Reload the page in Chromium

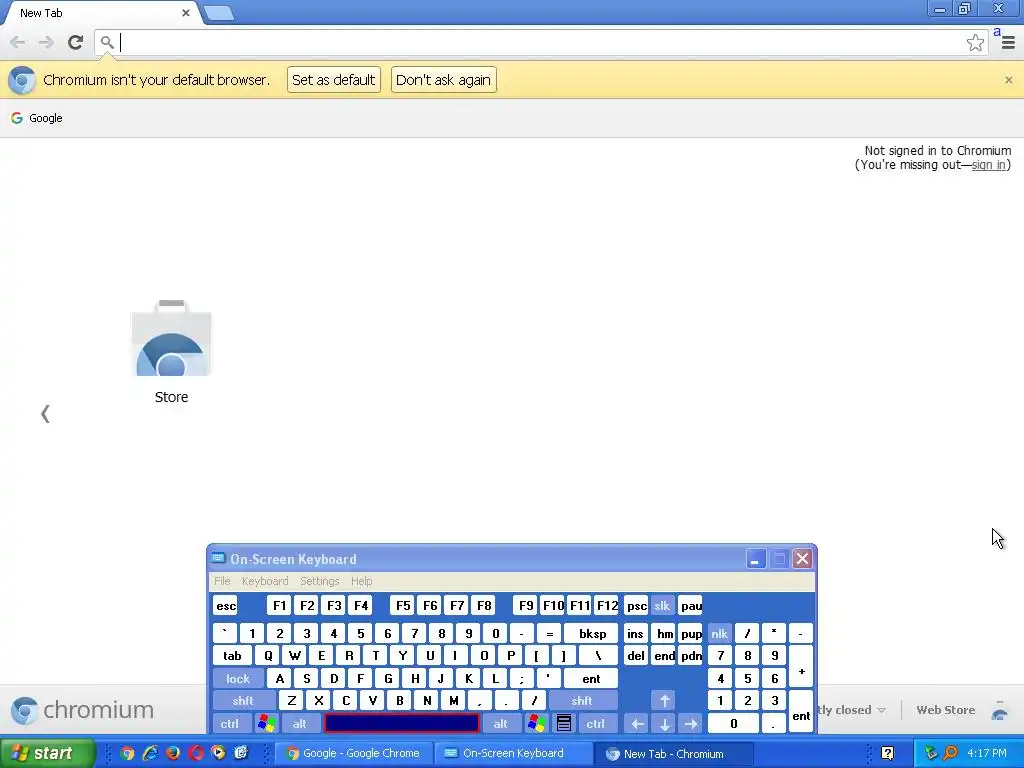click(75, 42)
